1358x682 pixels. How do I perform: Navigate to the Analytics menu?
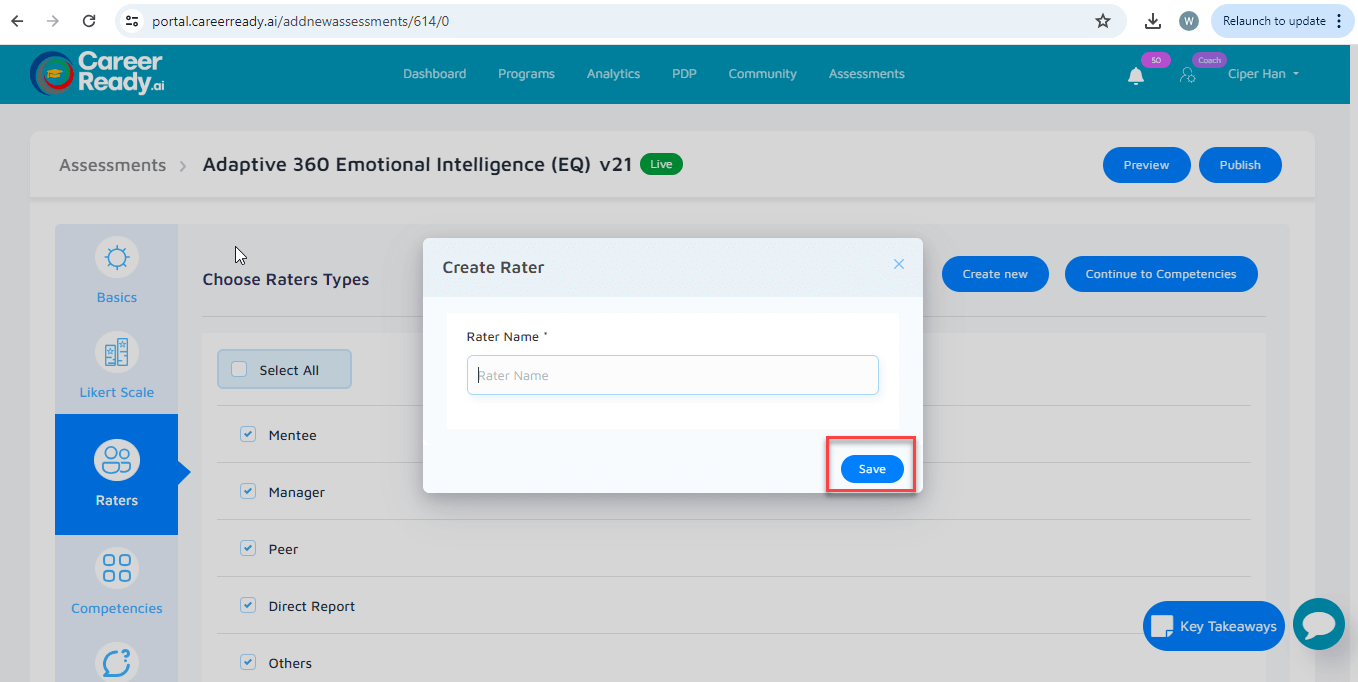pyautogui.click(x=613, y=74)
